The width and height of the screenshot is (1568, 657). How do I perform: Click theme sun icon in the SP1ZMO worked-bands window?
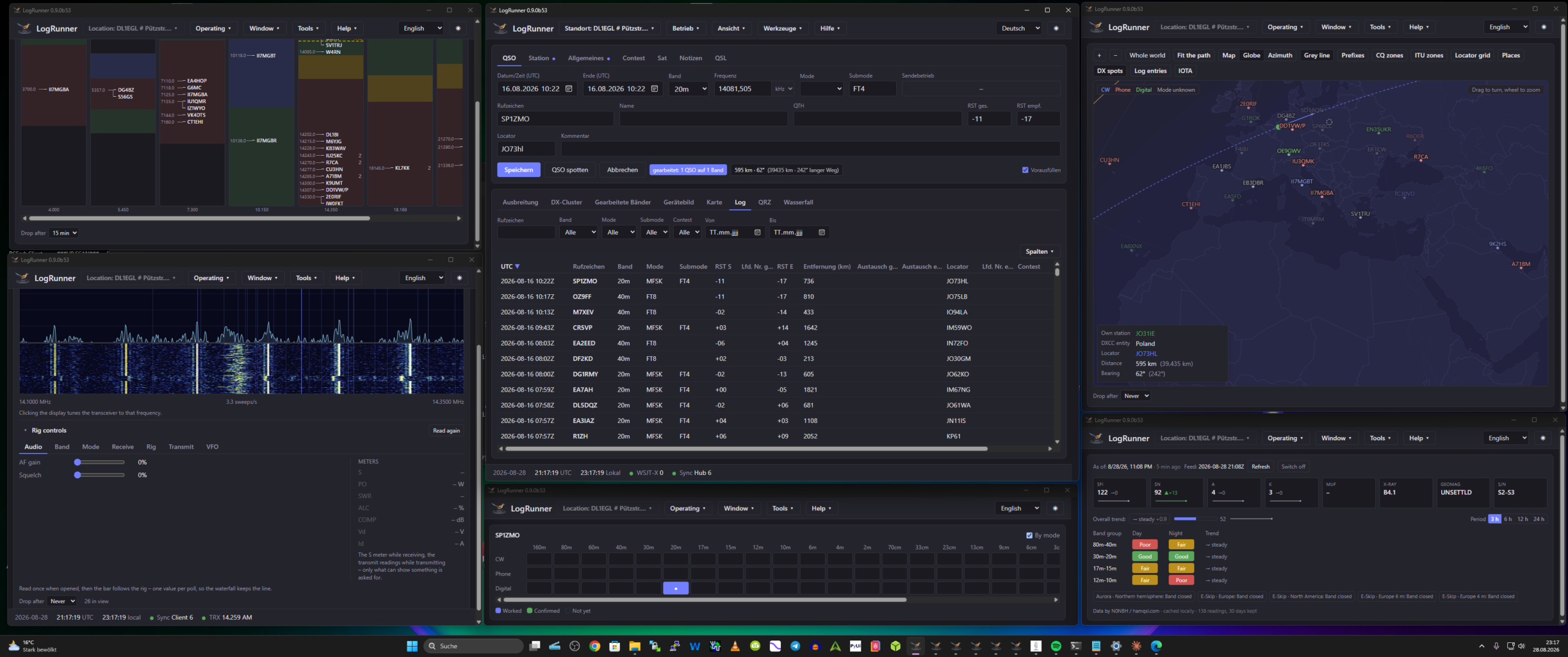(x=1055, y=508)
